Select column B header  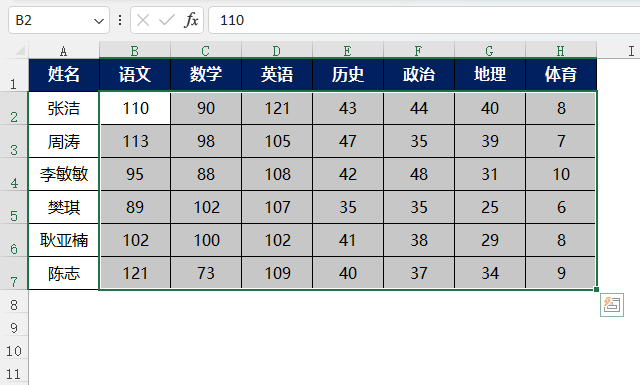[135, 51]
